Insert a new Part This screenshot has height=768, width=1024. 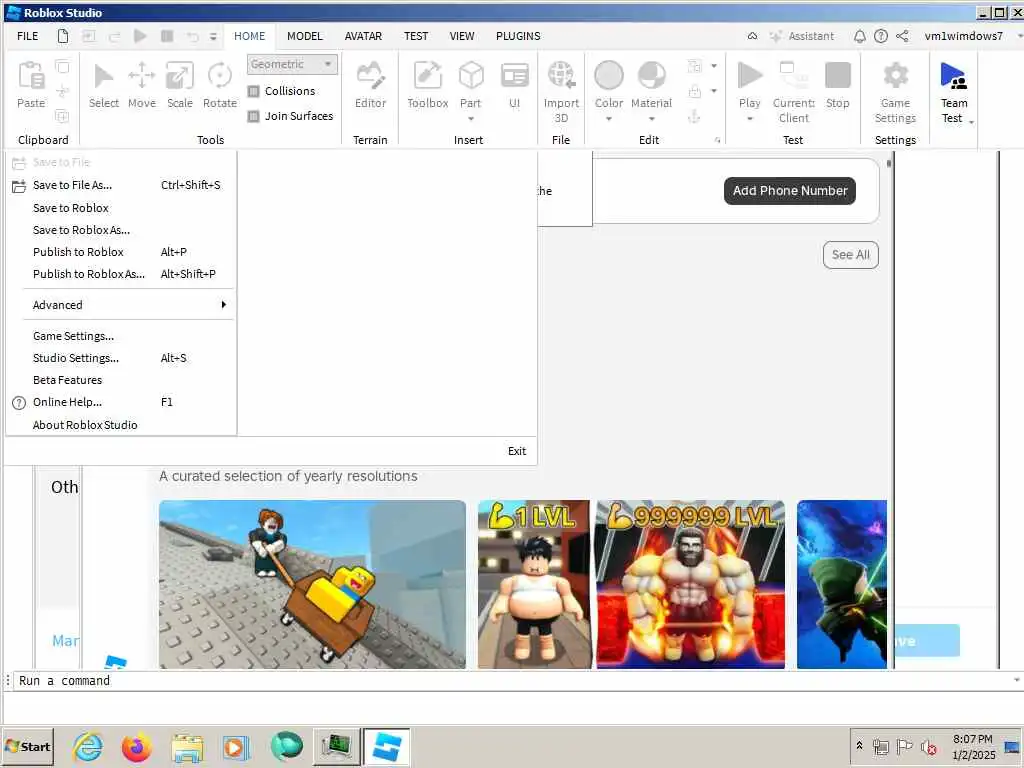click(470, 76)
